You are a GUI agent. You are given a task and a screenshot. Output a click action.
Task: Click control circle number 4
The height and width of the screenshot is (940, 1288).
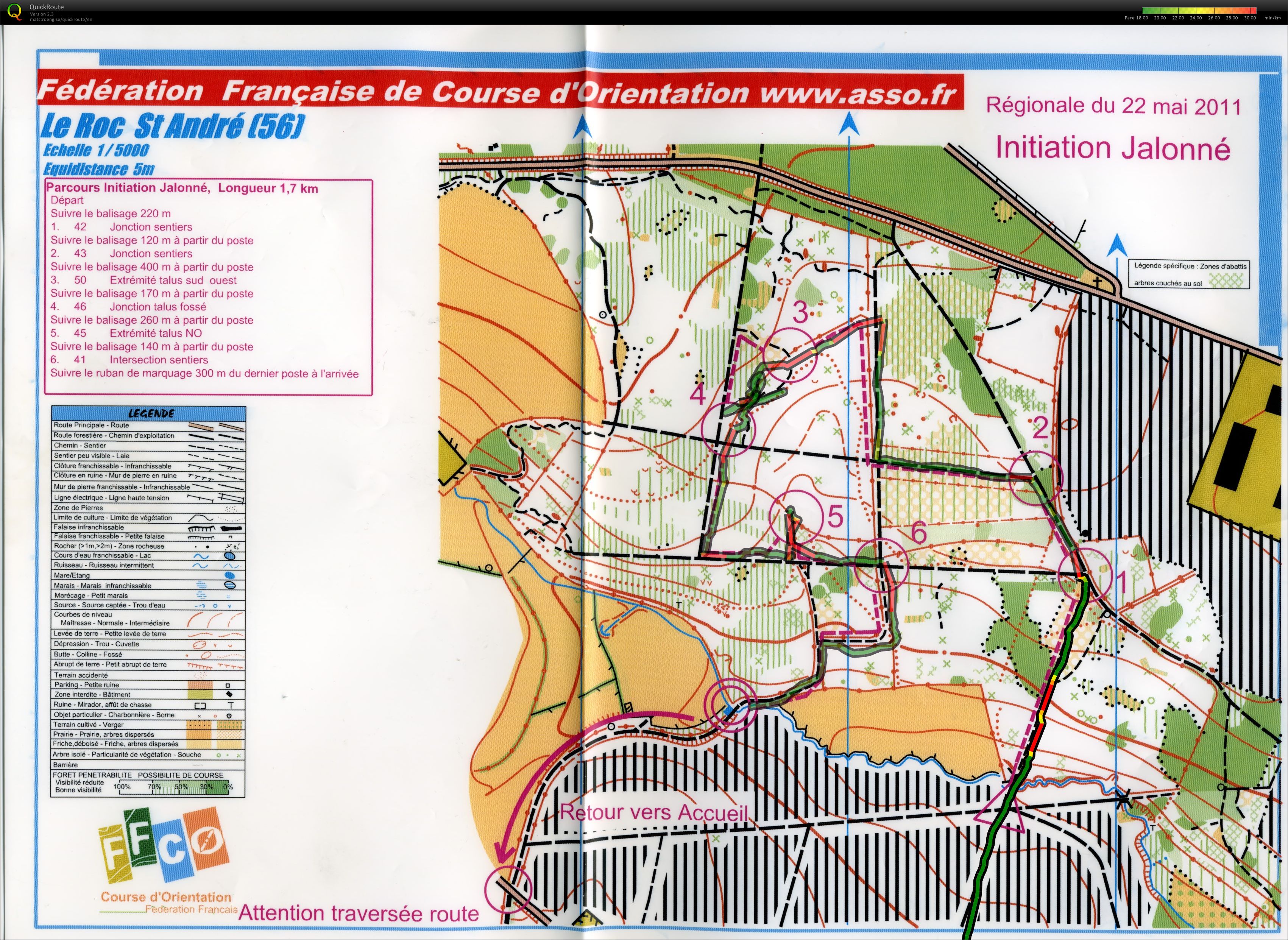coord(728,429)
